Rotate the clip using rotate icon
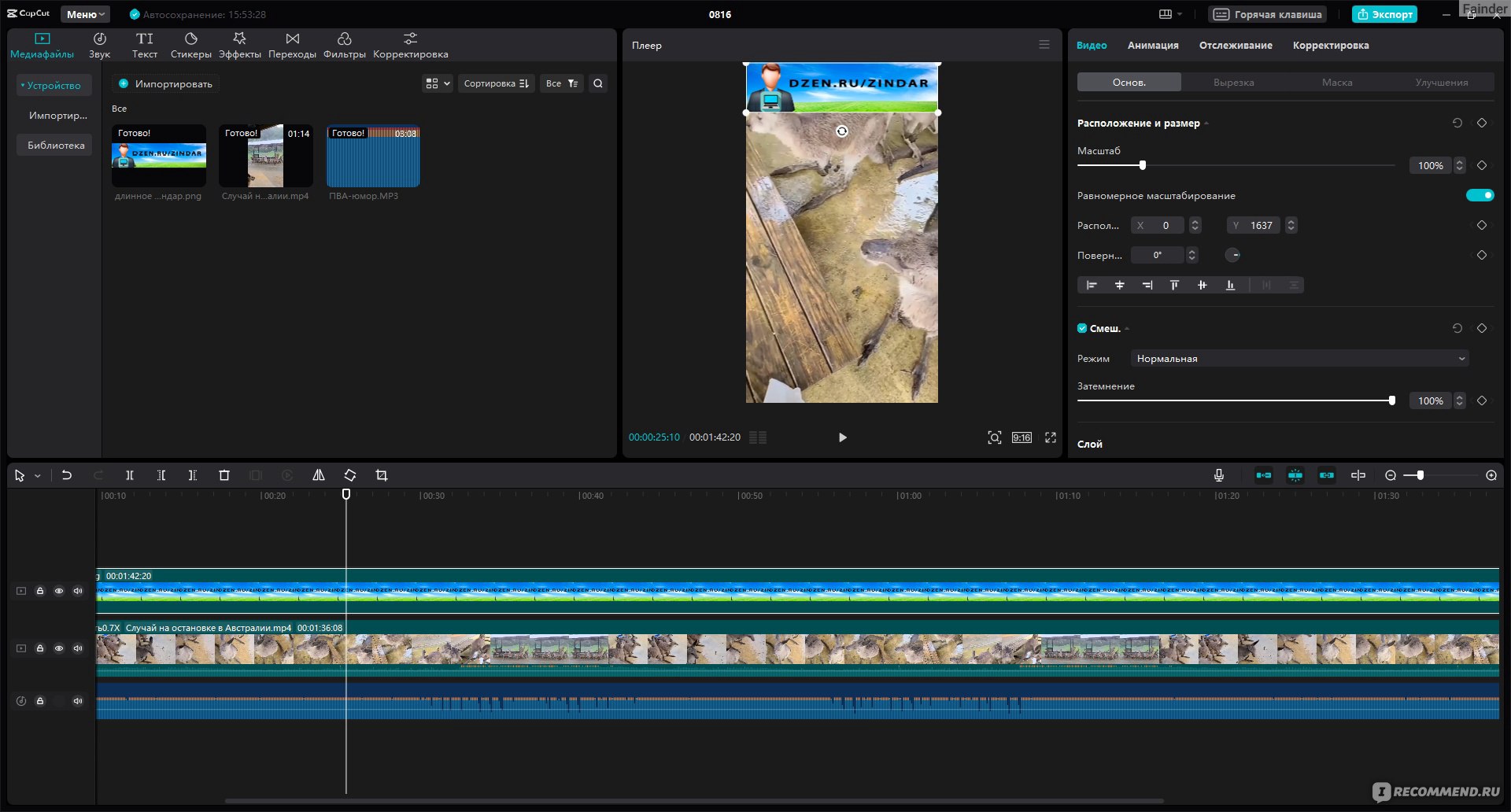1511x812 pixels. click(350, 475)
